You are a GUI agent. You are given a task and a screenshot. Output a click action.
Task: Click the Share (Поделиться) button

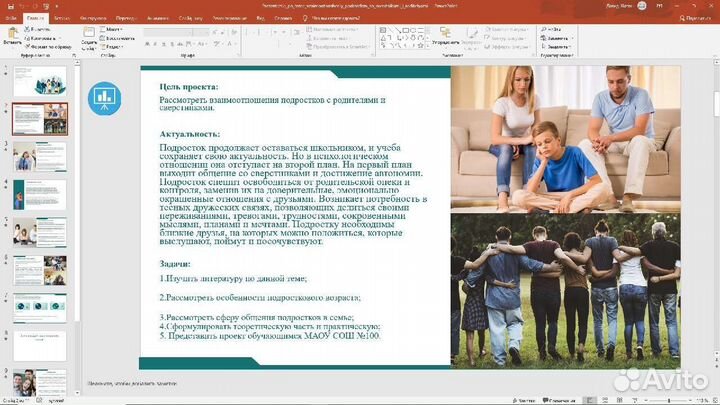tap(695, 18)
